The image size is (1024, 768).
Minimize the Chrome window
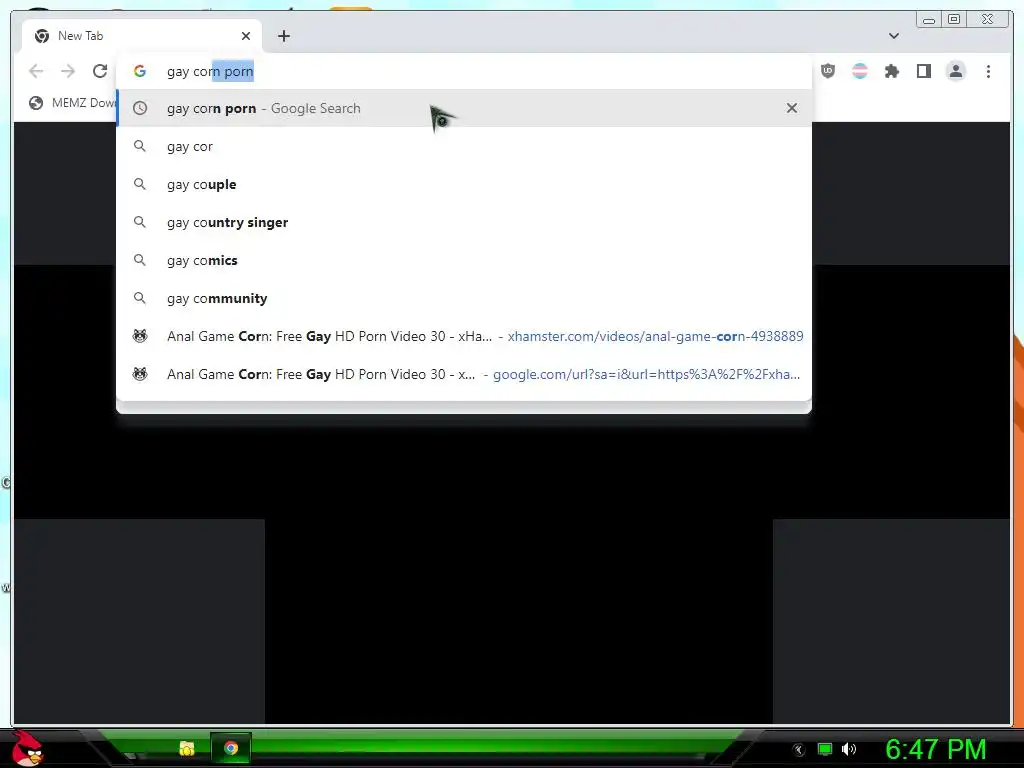[x=929, y=20]
